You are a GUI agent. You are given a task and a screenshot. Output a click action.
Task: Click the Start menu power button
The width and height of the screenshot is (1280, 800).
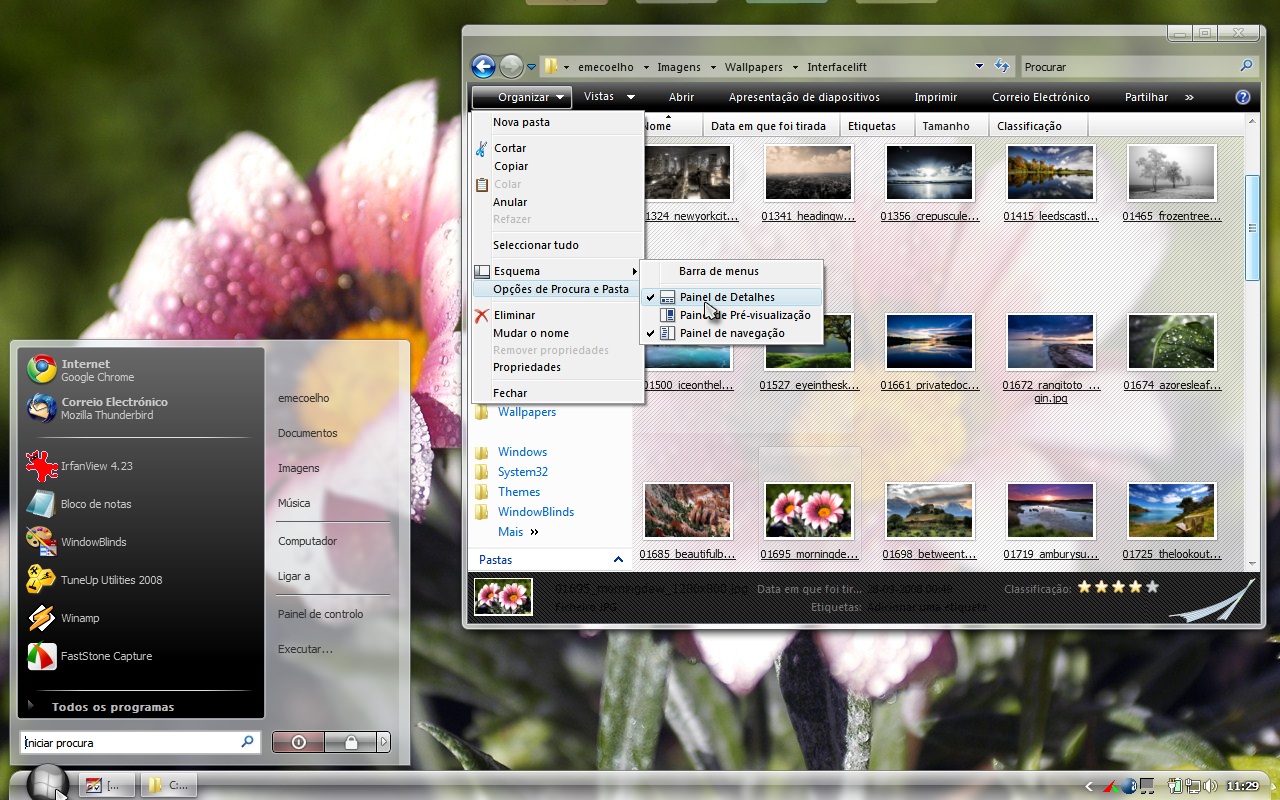click(299, 742)
